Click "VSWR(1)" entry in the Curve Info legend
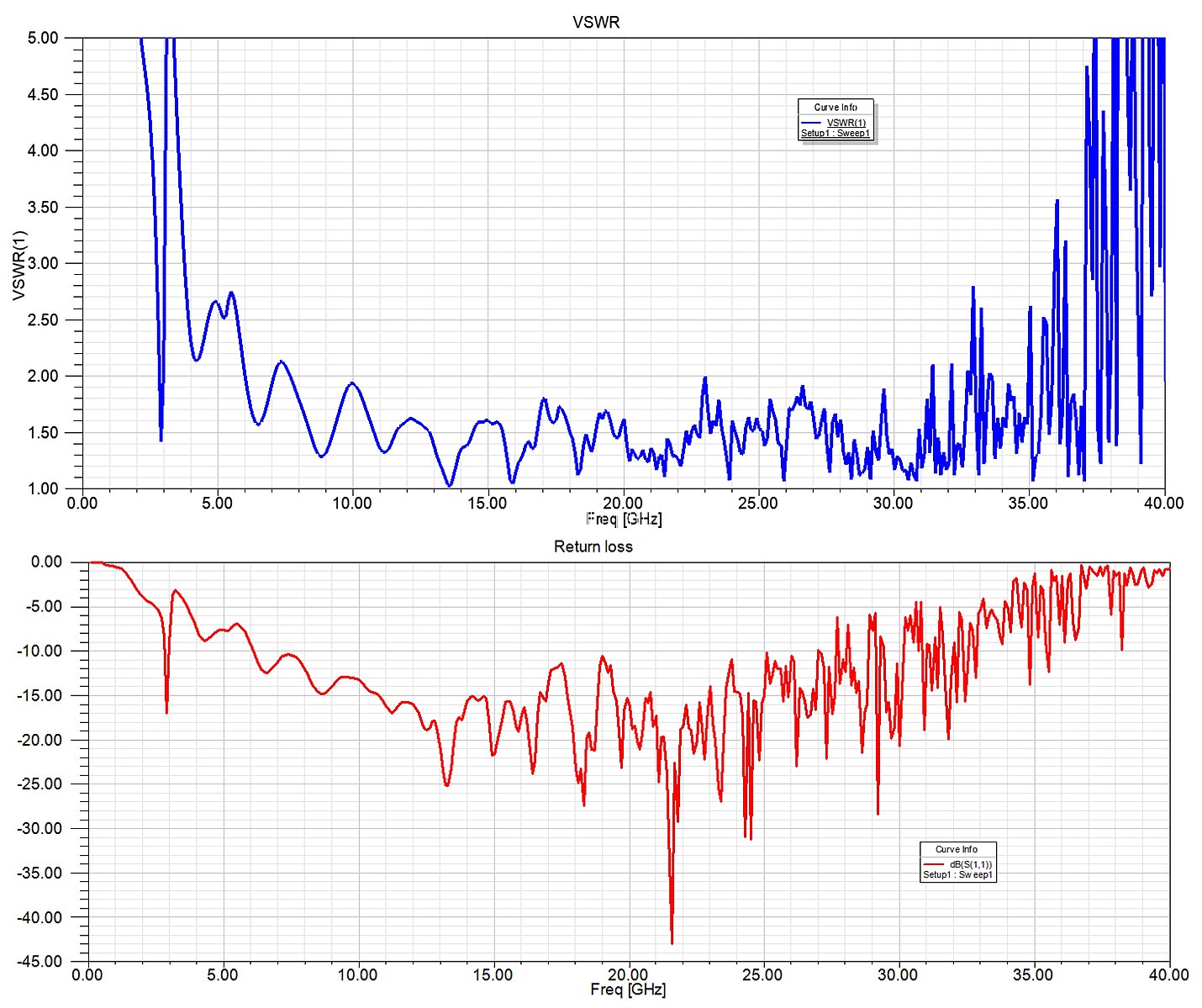Screen dimensions: 1202x1008 (x=846, y=123)
